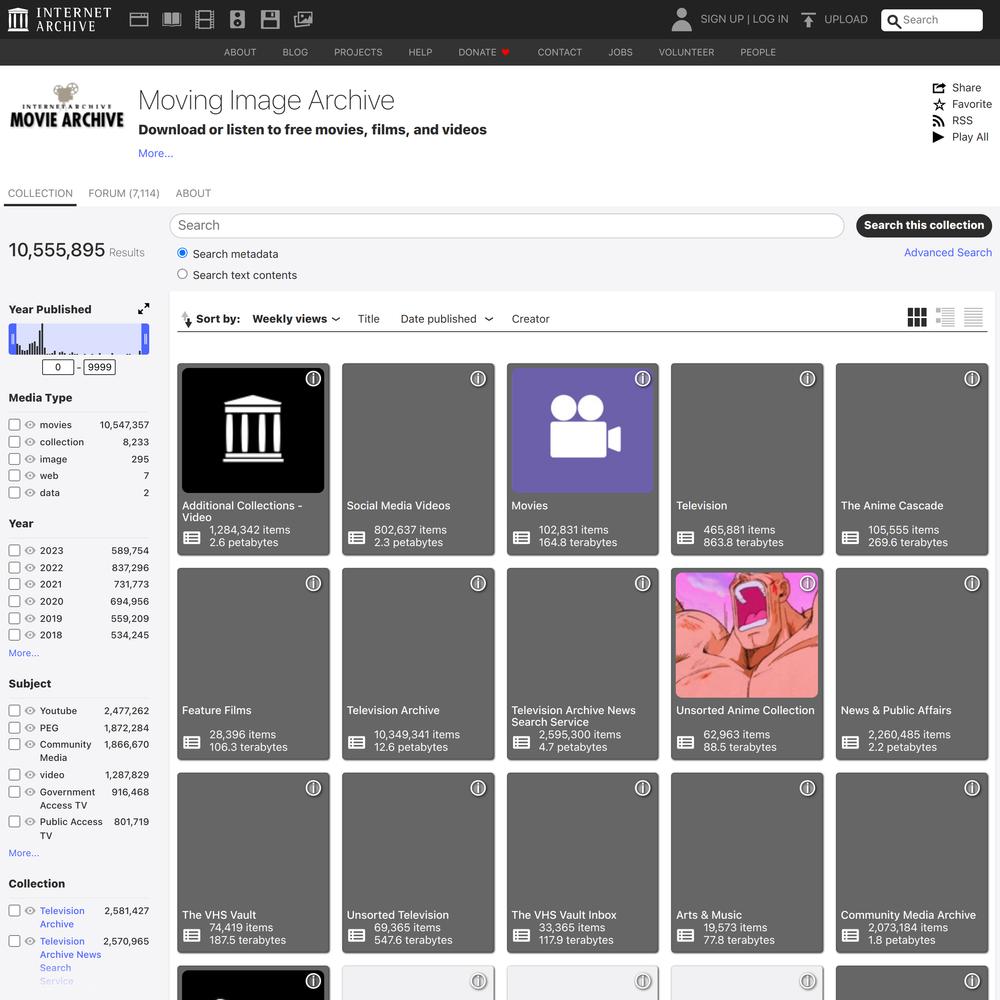
Task: Open the Television Archive collection filter link
Action: click(62, 917)
